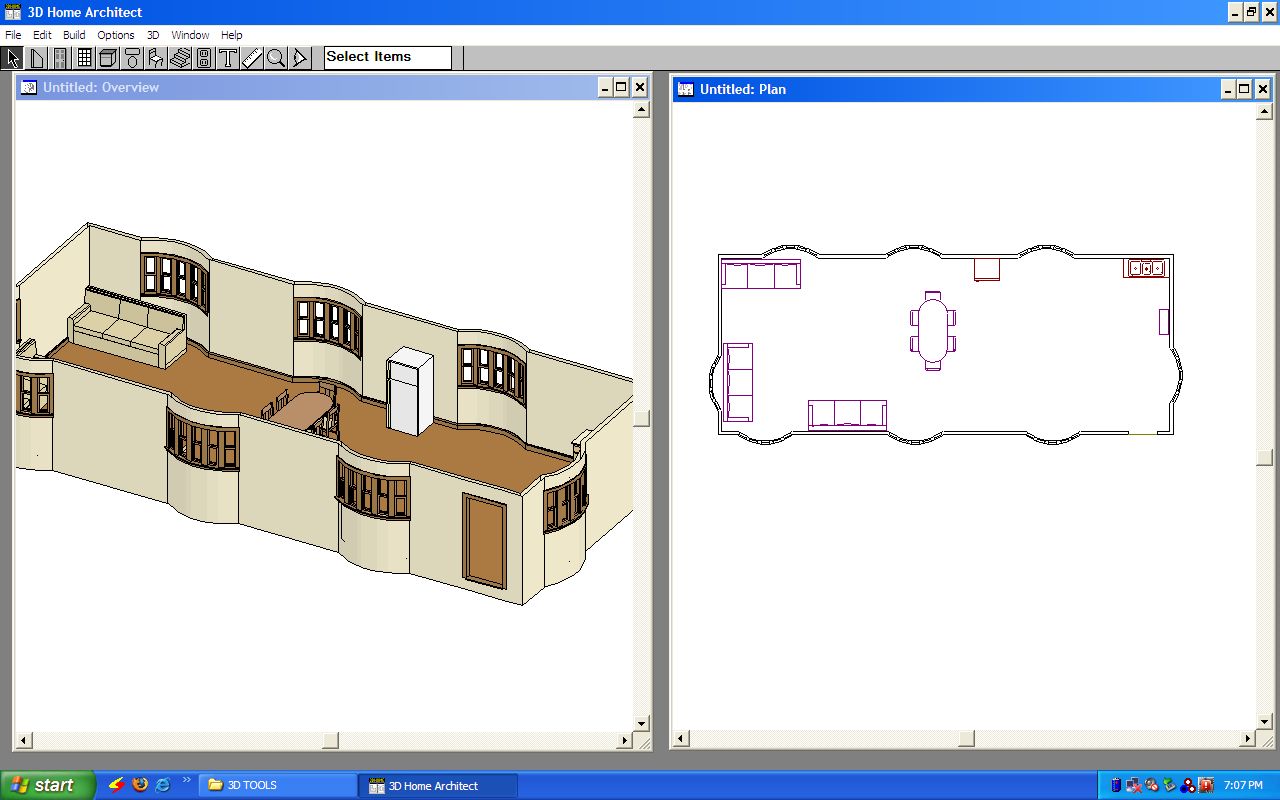Pick the dimension ruler tool
The image size is (1280, 800).
click(x=251, y=57)
